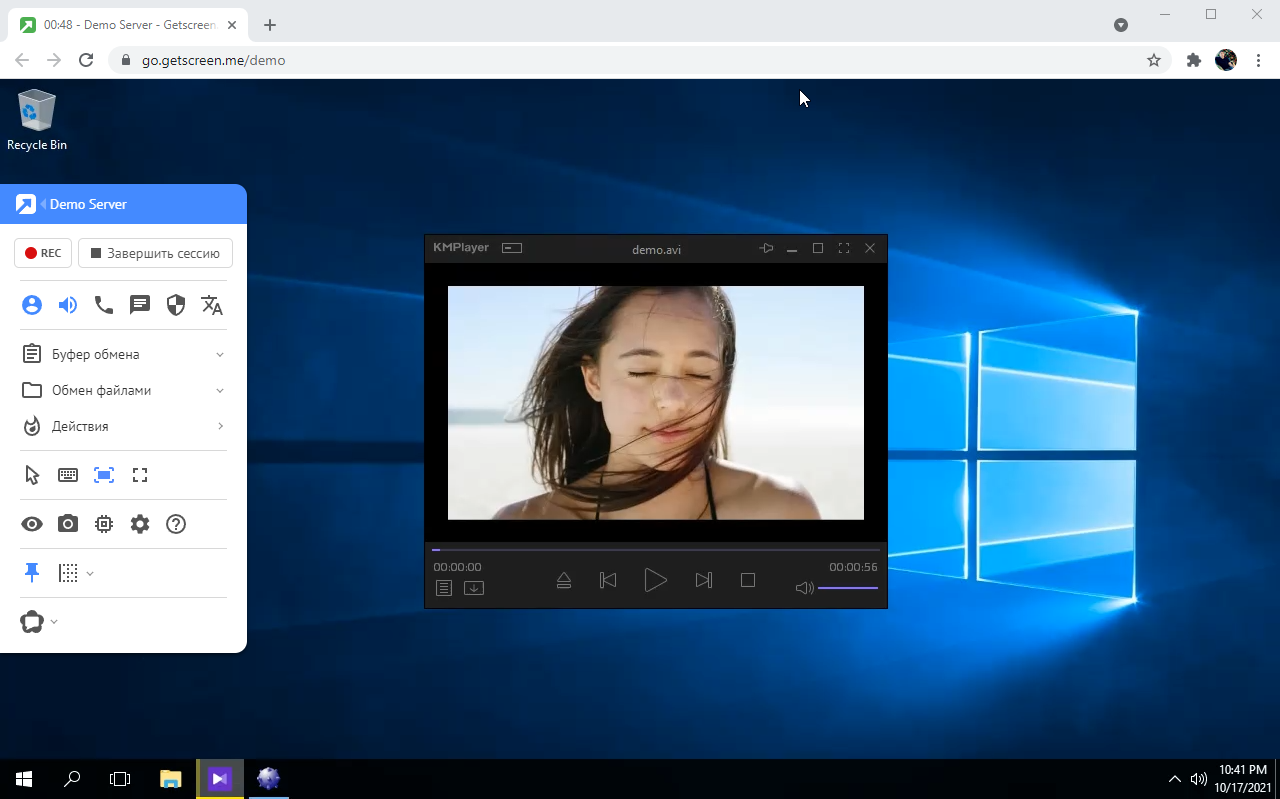Expand the Обмен файлами section
This screenshot has width=1280, height=799.
click(x=123, y=390)
